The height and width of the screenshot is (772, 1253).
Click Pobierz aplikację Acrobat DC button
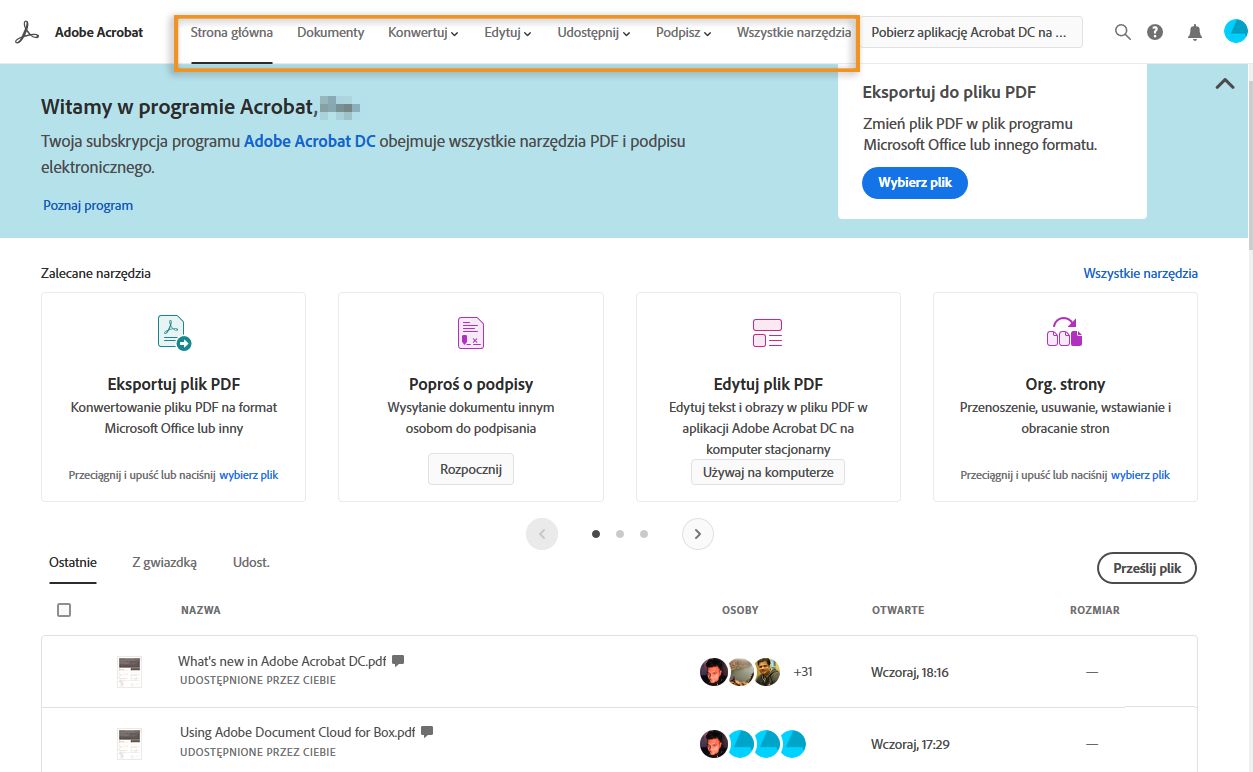coord(969,32)
